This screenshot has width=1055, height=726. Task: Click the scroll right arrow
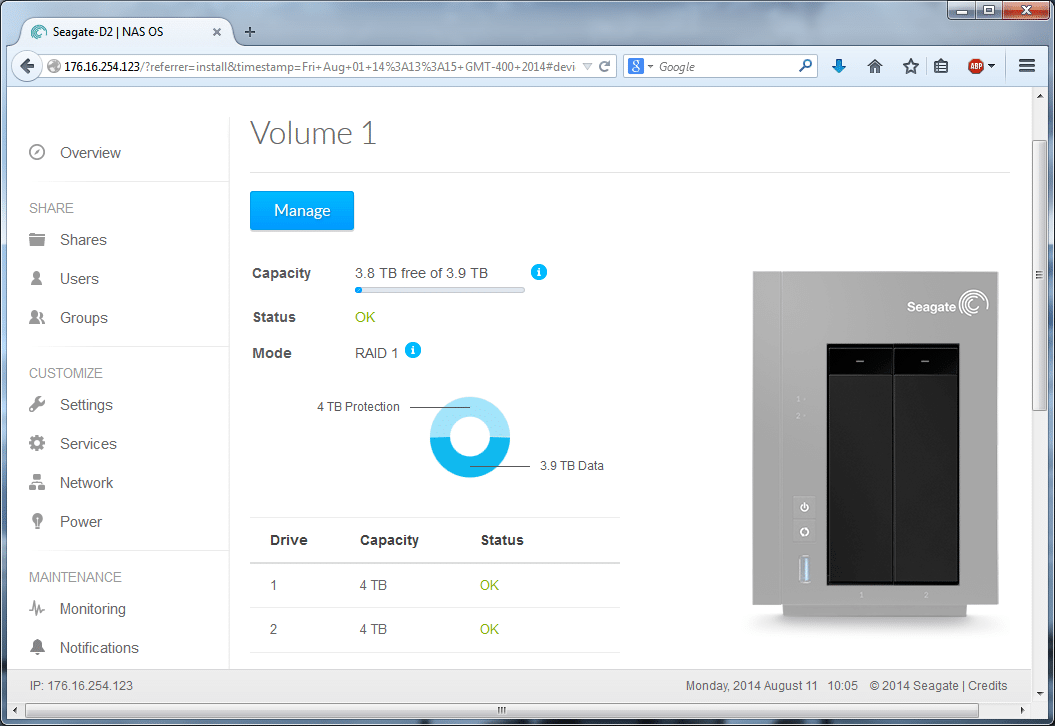click(x=1022, y=710)
